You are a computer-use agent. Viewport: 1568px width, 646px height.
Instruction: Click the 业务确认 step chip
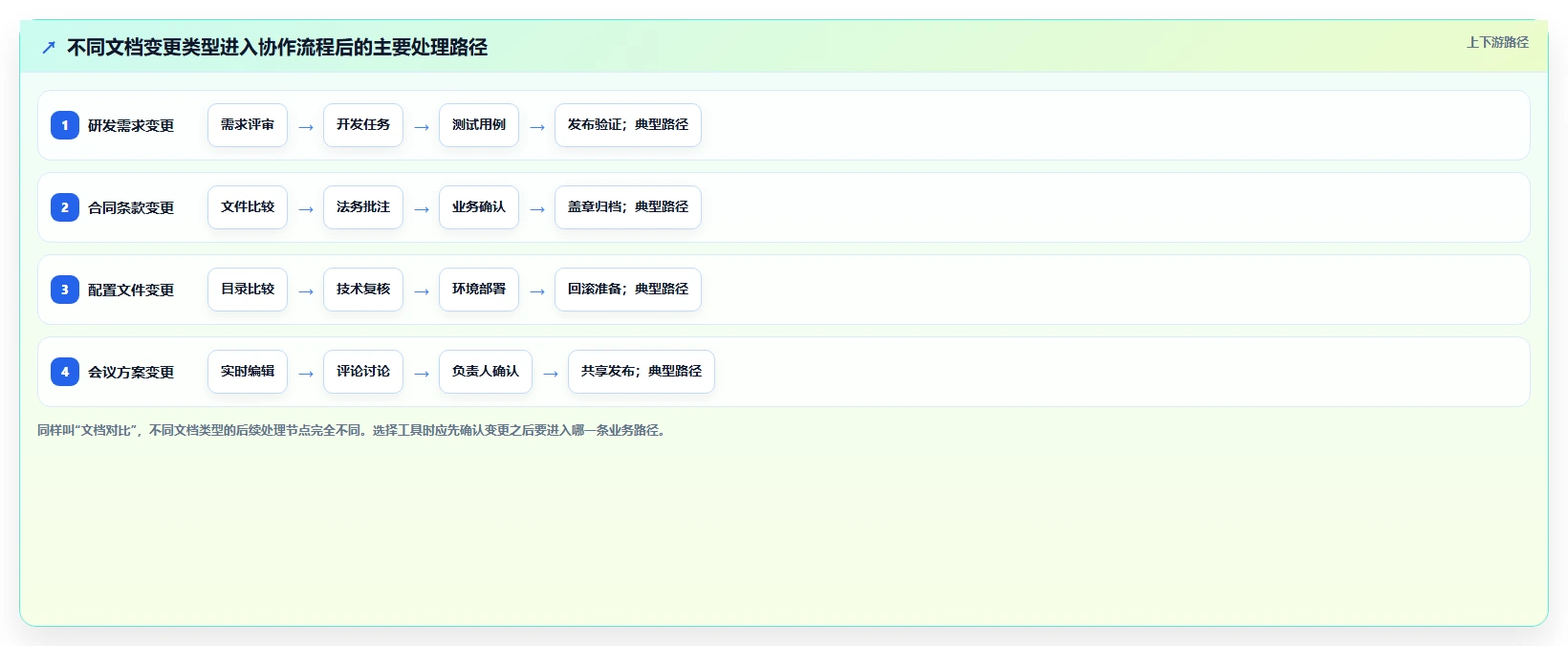pos(479,207)
